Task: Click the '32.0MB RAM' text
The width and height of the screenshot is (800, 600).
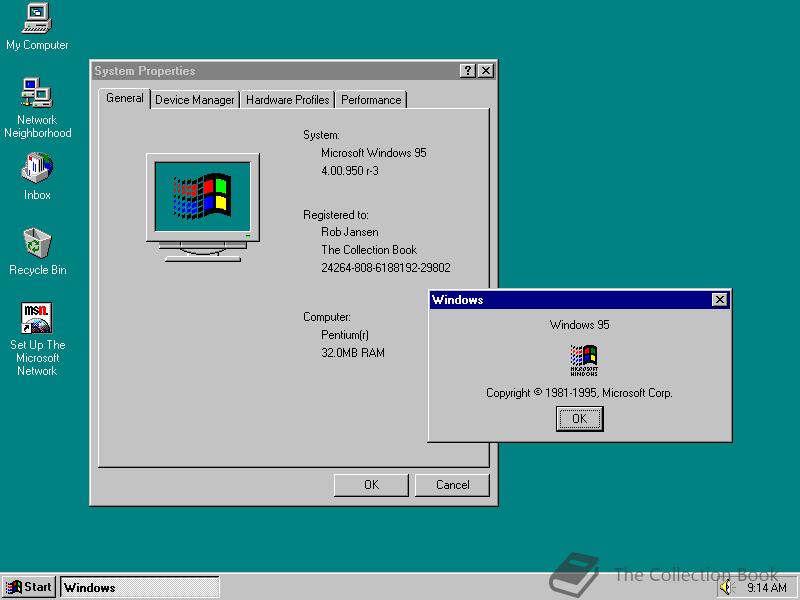Action: (353, 353)
